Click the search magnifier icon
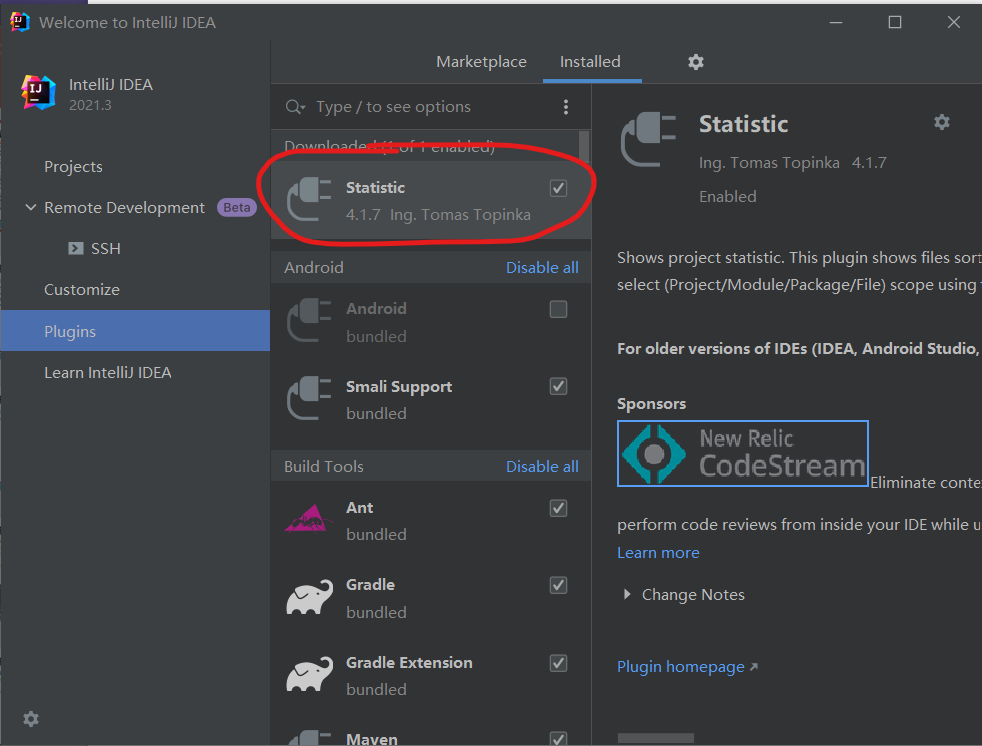This screenshot has height=746, width=982. pos(294,107)
